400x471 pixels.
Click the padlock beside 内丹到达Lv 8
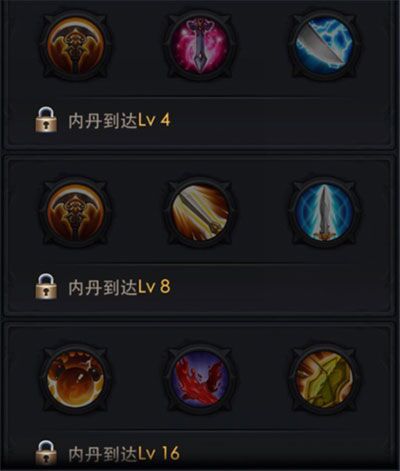46,287
